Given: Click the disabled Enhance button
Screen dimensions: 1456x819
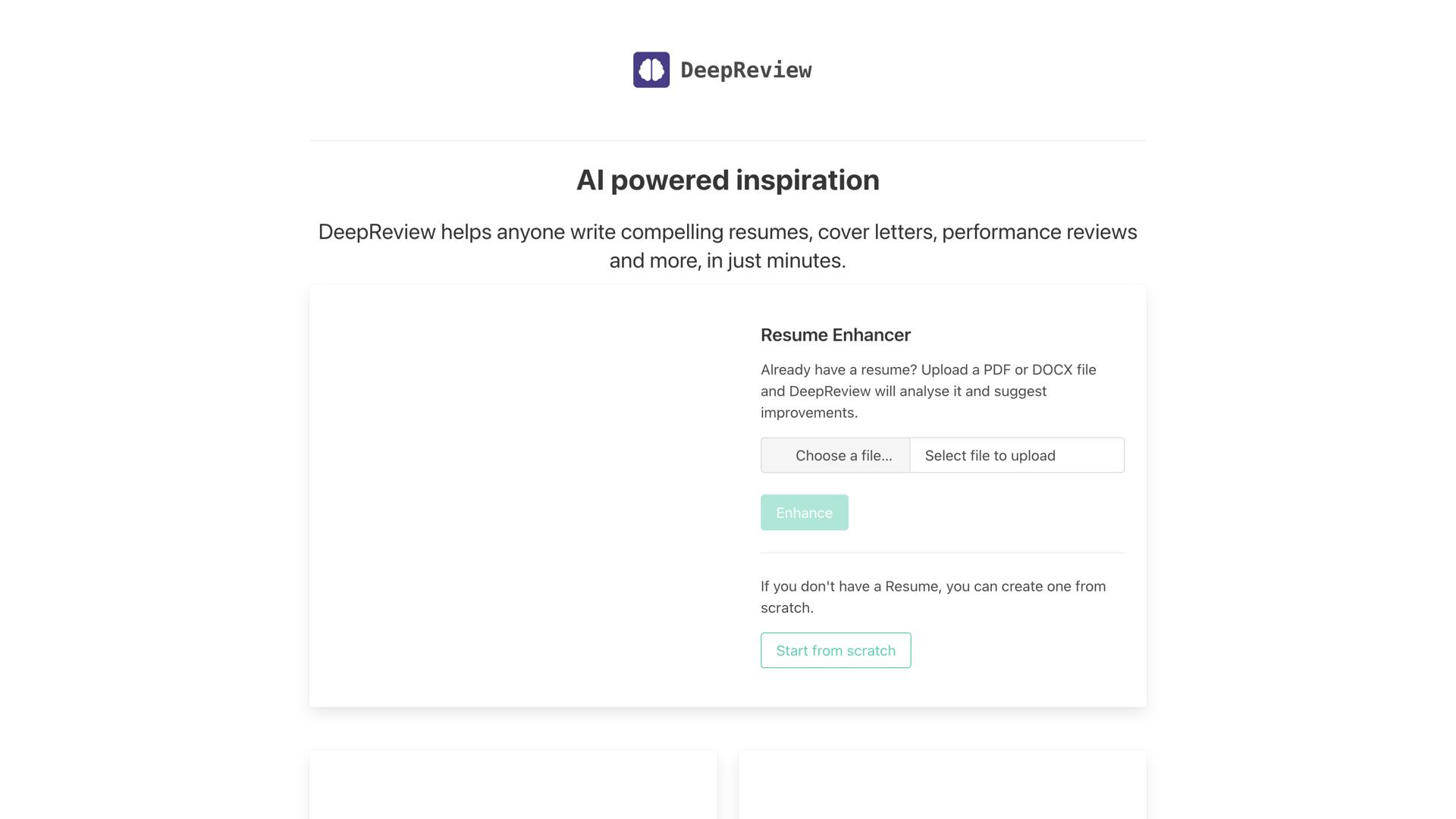Looking at the screenshot, I should point(804,513).
